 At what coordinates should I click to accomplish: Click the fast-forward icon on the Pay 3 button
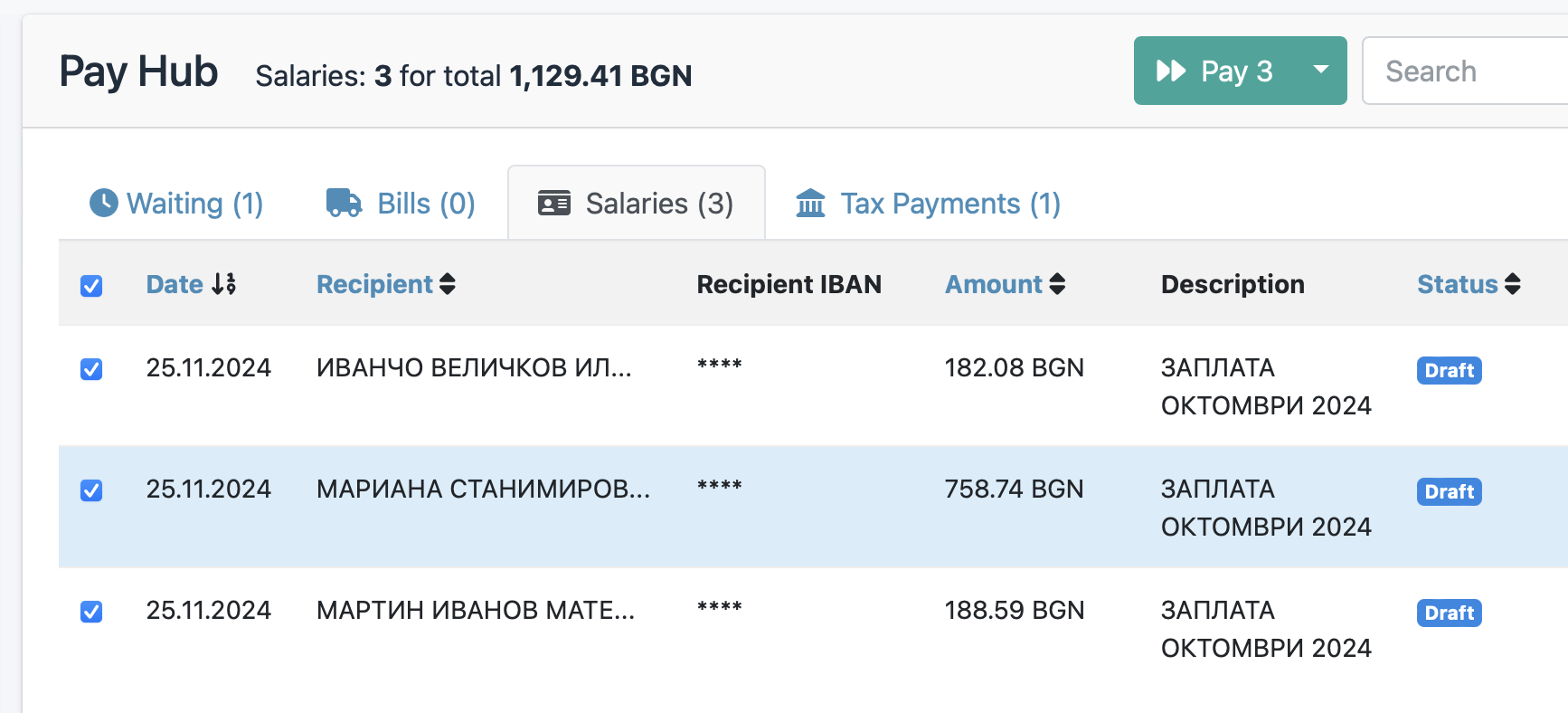click(x=1171, y=71)
